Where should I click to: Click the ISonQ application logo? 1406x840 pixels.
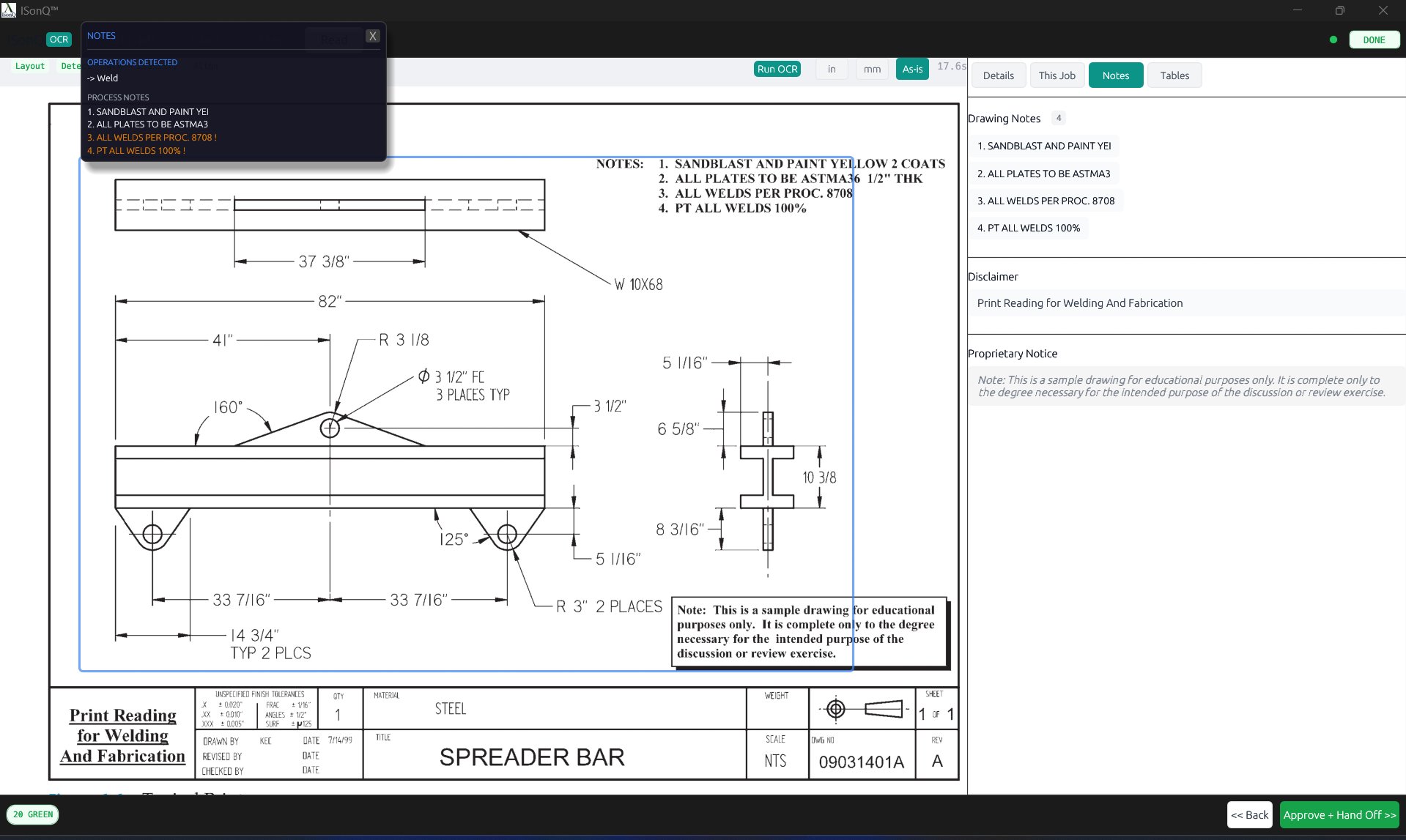[x=10, y=10]
